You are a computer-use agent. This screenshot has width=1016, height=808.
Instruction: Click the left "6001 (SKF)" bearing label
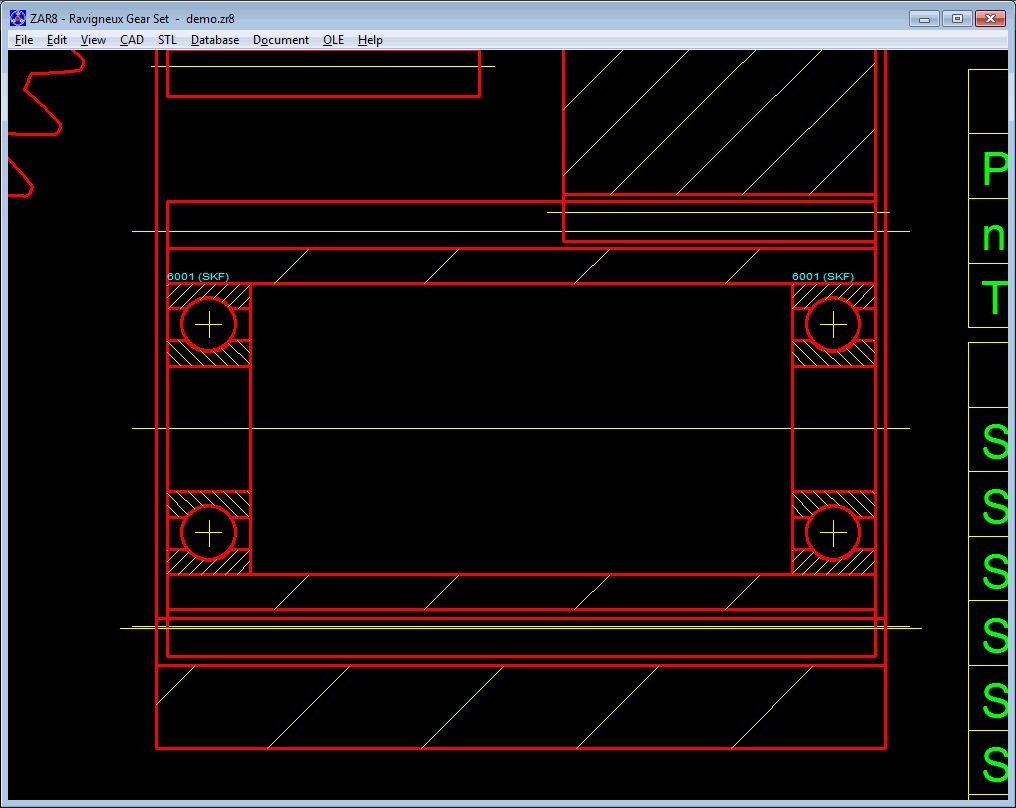[x=198, y=276]
